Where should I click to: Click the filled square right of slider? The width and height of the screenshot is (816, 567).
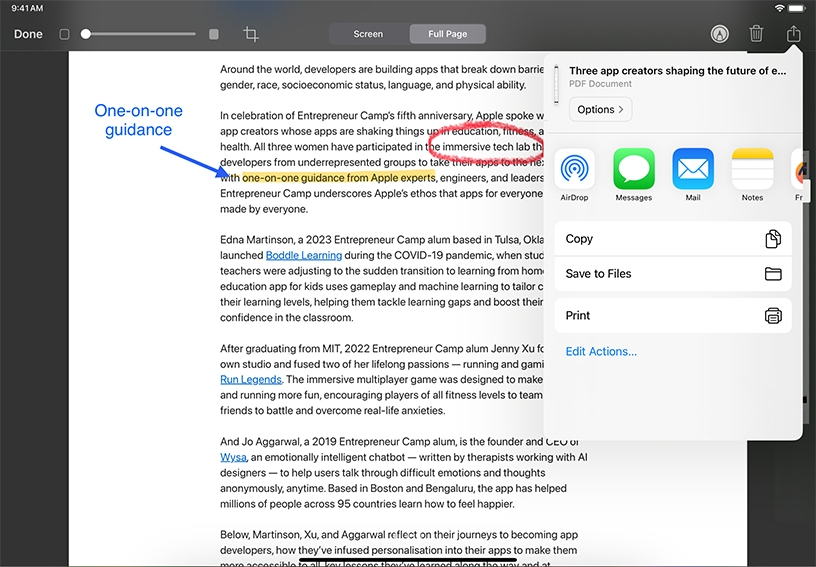pos(213,34)
